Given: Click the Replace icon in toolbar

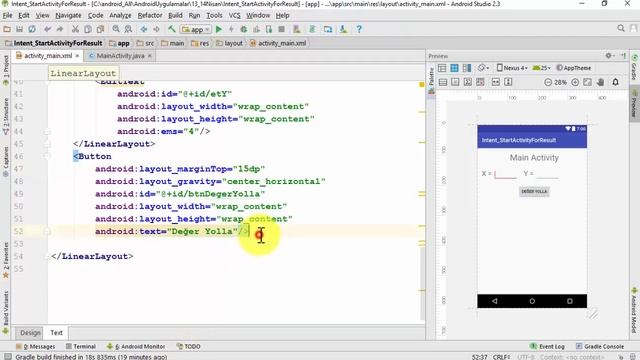Looking at the screenshot, I should pos(128,29).
